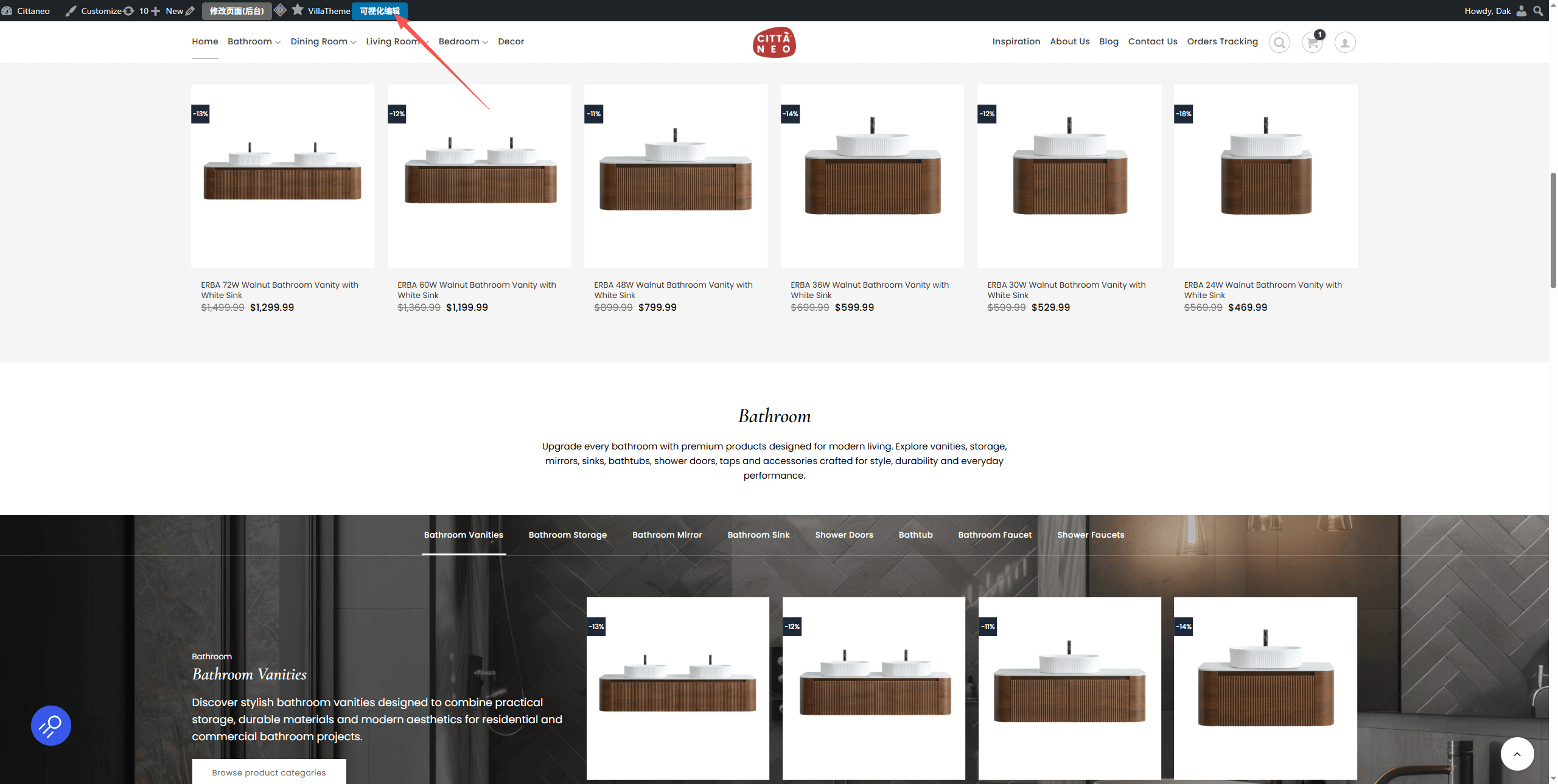Click the VillaTheme admin bar label

tap(329, 11)
